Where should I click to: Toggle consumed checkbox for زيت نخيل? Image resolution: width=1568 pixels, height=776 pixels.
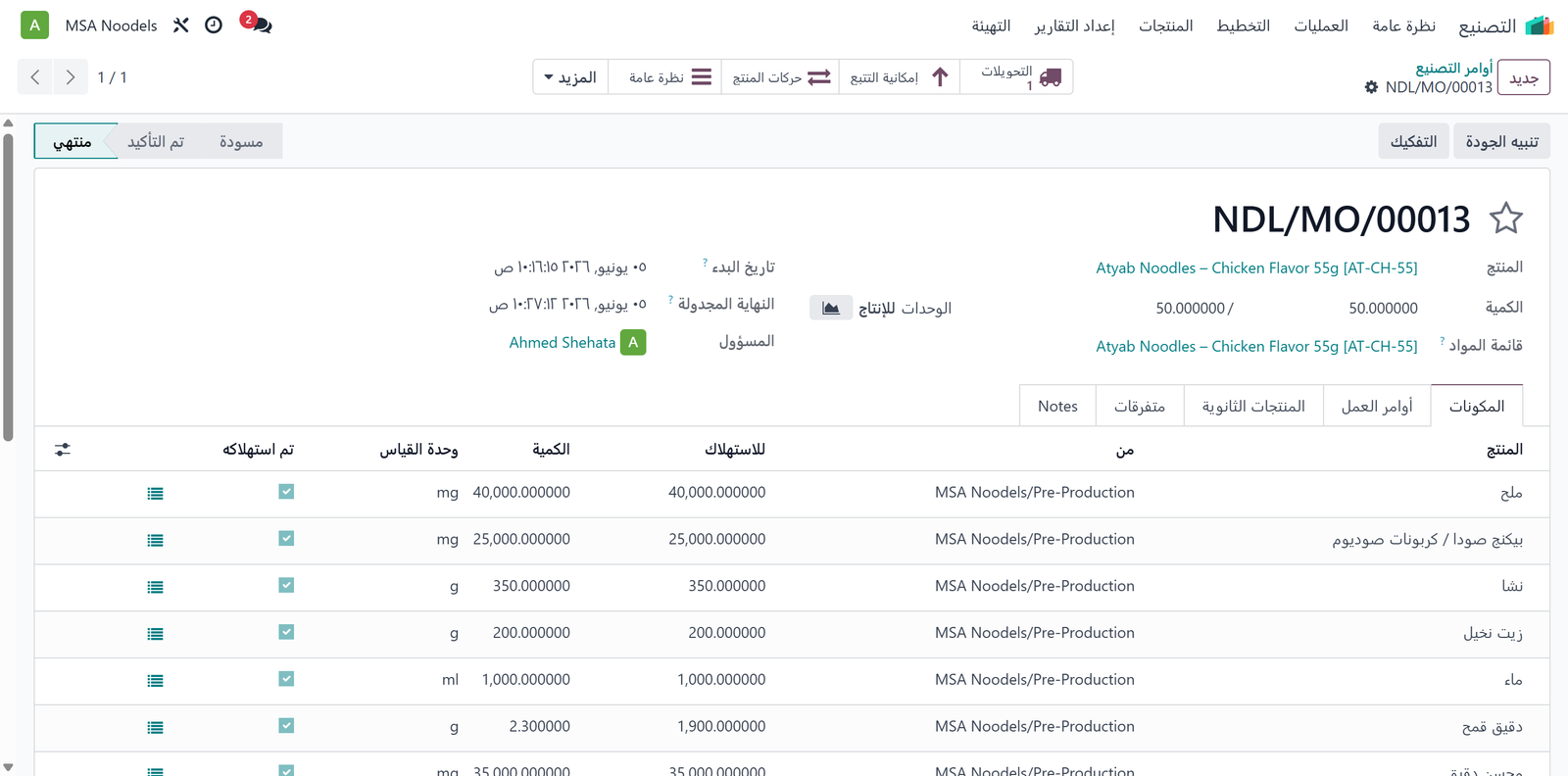tap(286, 632)
